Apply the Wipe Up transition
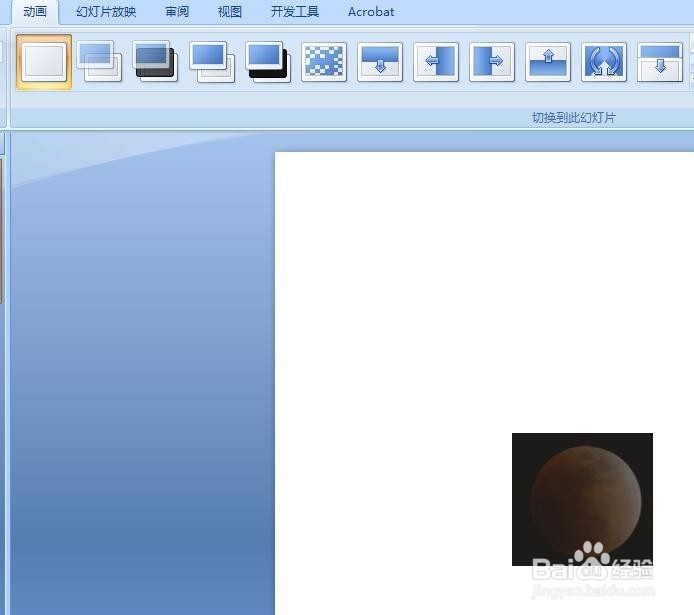The width and height of the screenshot is (694, 615). [548, 62]
